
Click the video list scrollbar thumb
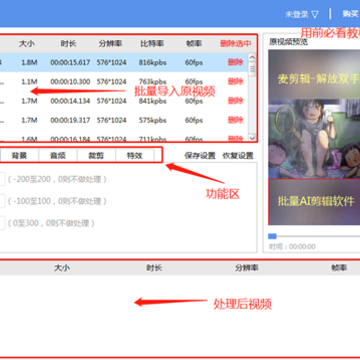pyautogui.click(x=252, y=69)
